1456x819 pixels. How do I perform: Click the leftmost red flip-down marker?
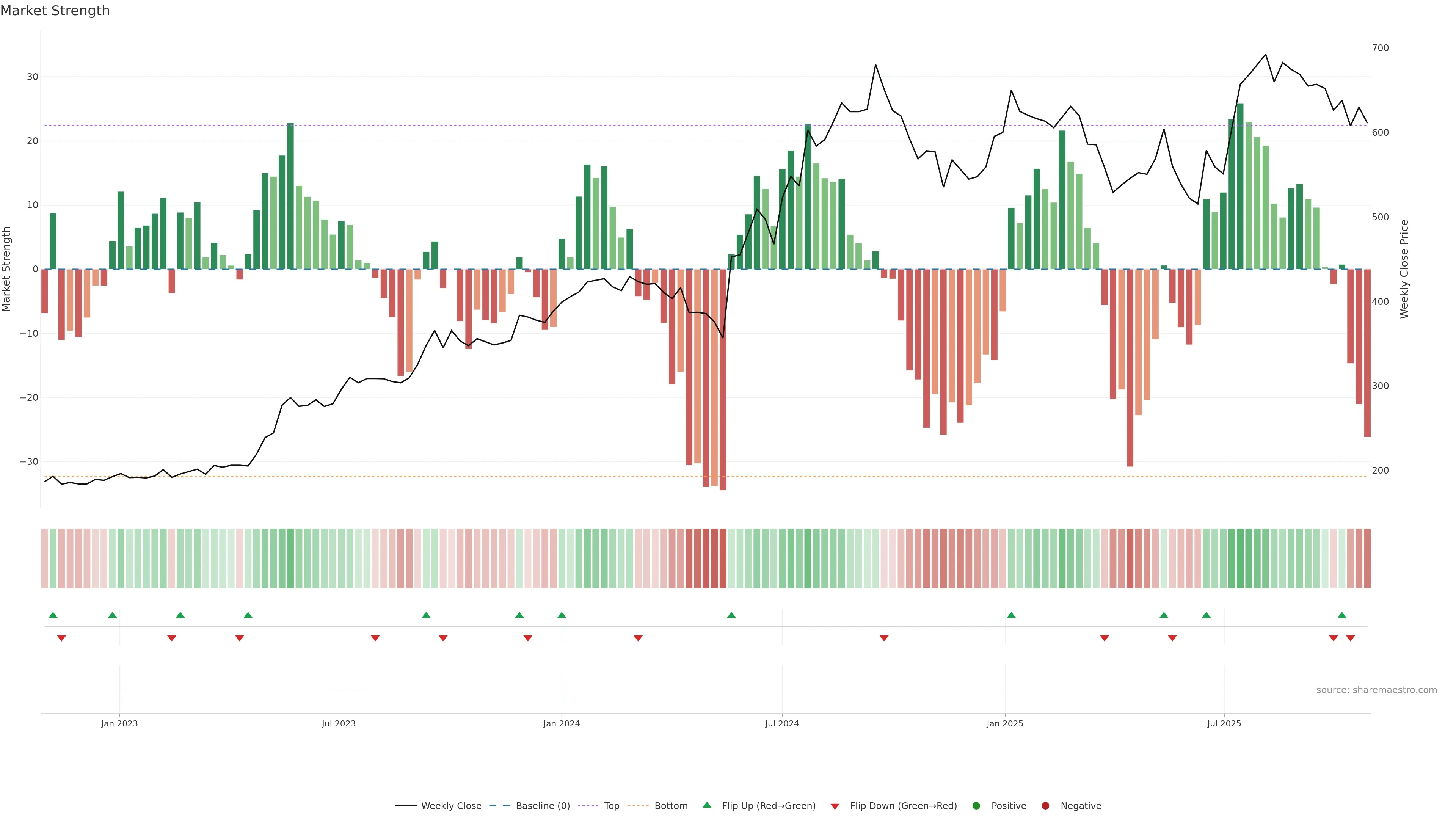coord(61,638)
